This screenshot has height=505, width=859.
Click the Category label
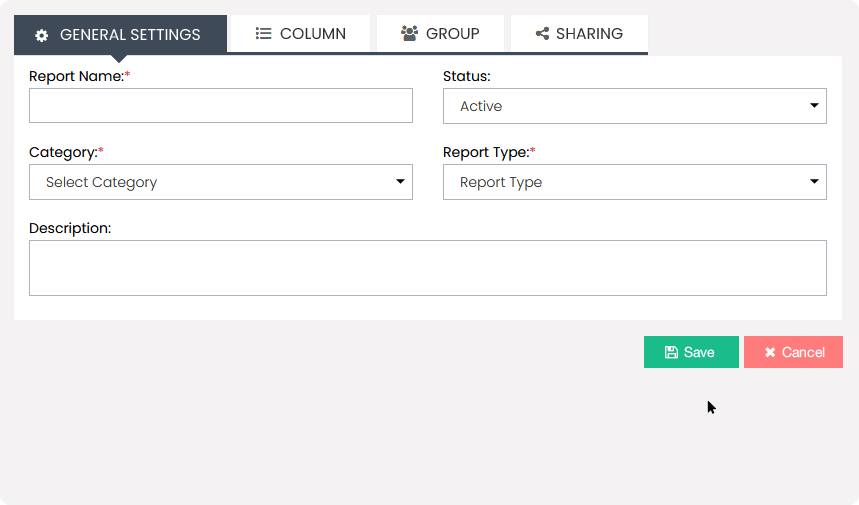66,152
